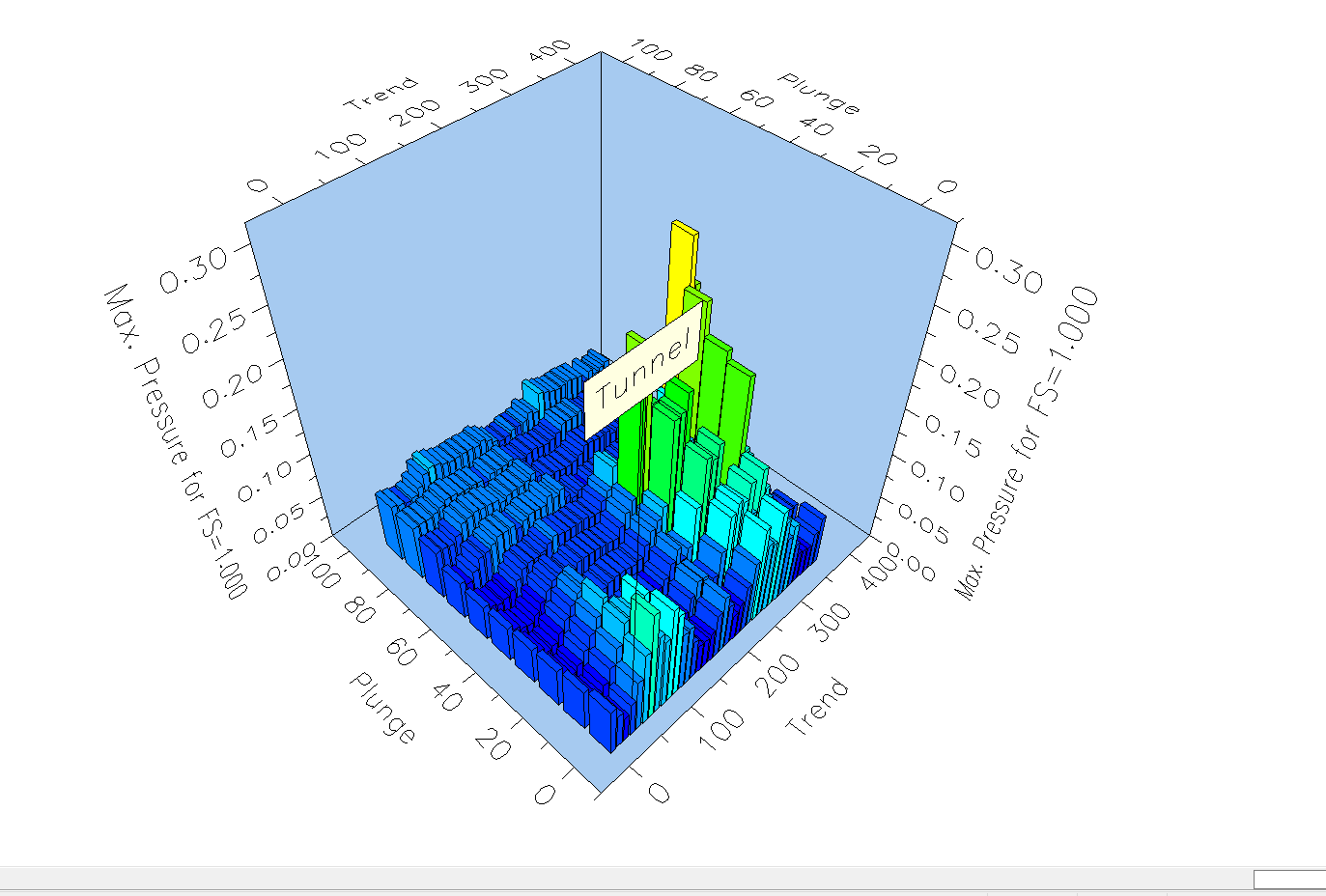This screenshot has width=1326, height=896.
Task: Select left-side Max. Pressure for FS=1.000 axis title
Action: point(174,440)
